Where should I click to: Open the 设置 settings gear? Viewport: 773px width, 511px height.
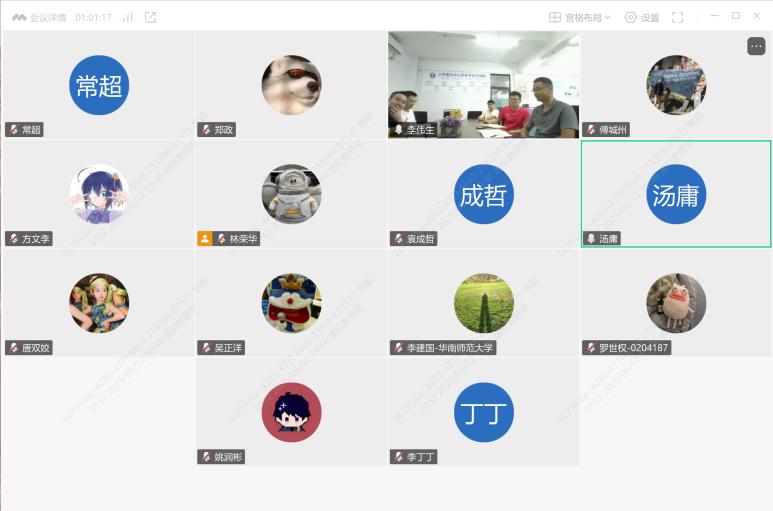(631, 18)
